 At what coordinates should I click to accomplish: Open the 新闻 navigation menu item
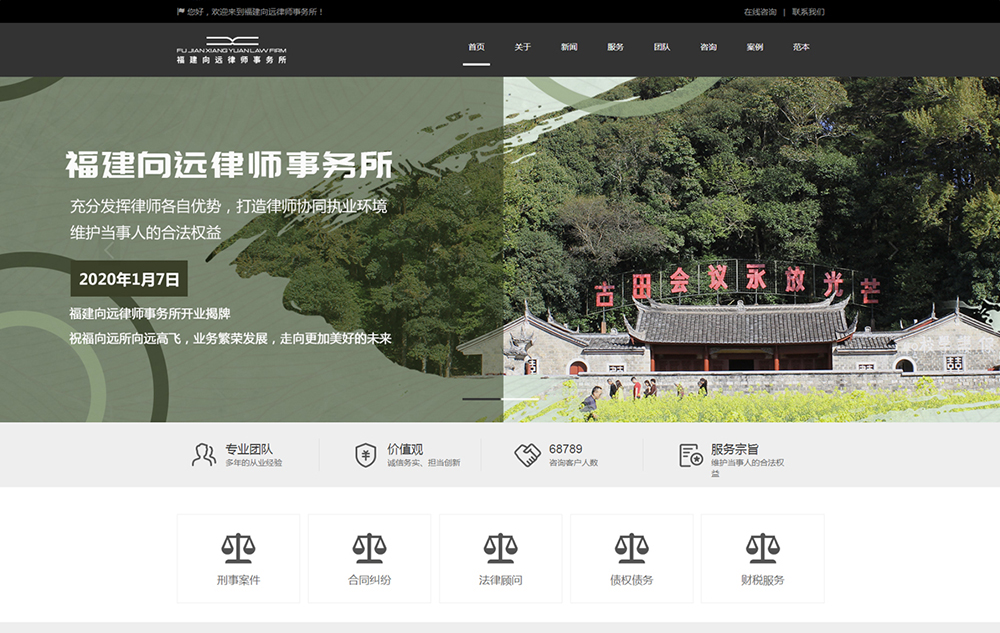point(569,47)
